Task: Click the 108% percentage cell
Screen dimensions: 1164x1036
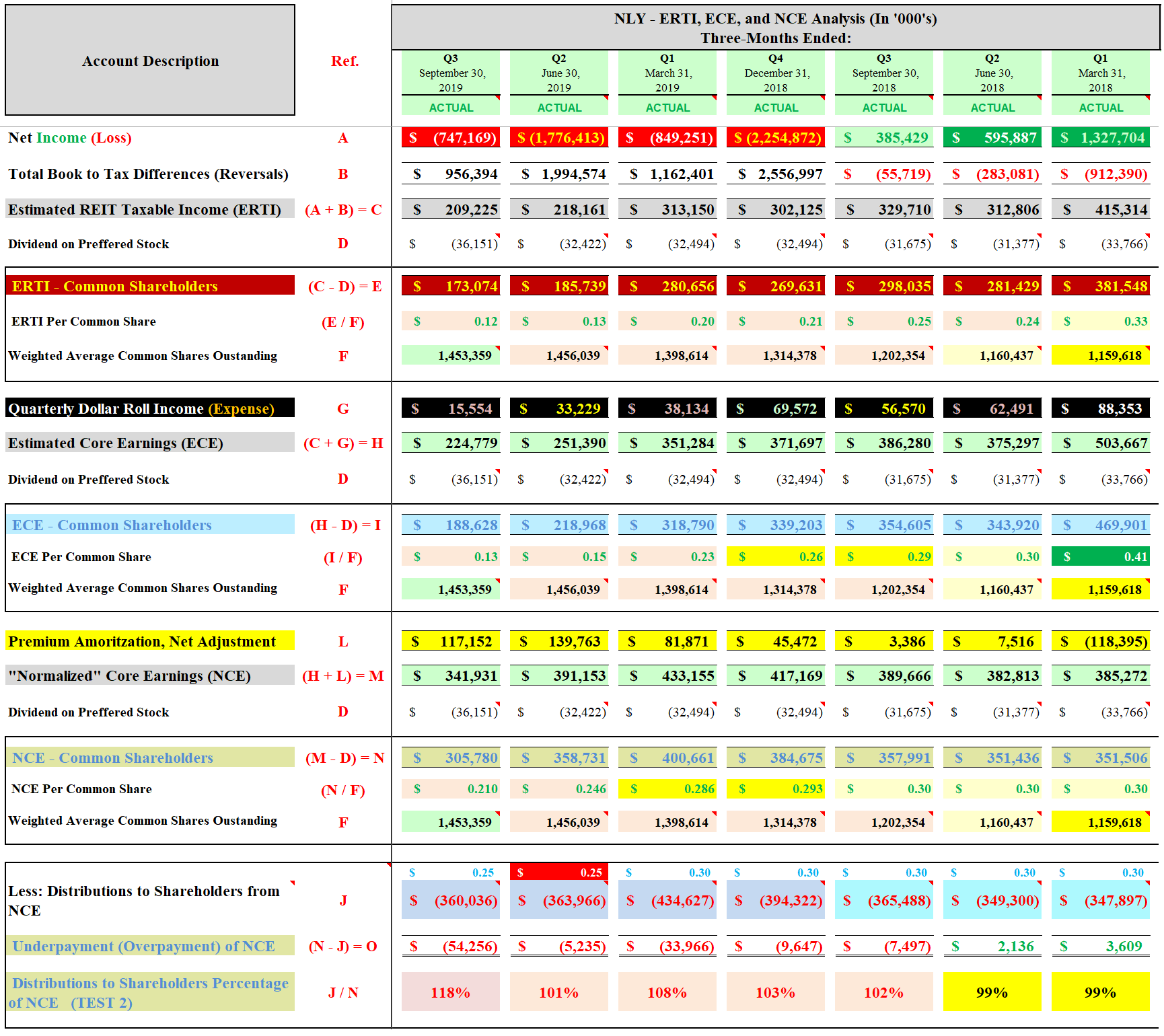Action: coord(667,992)
